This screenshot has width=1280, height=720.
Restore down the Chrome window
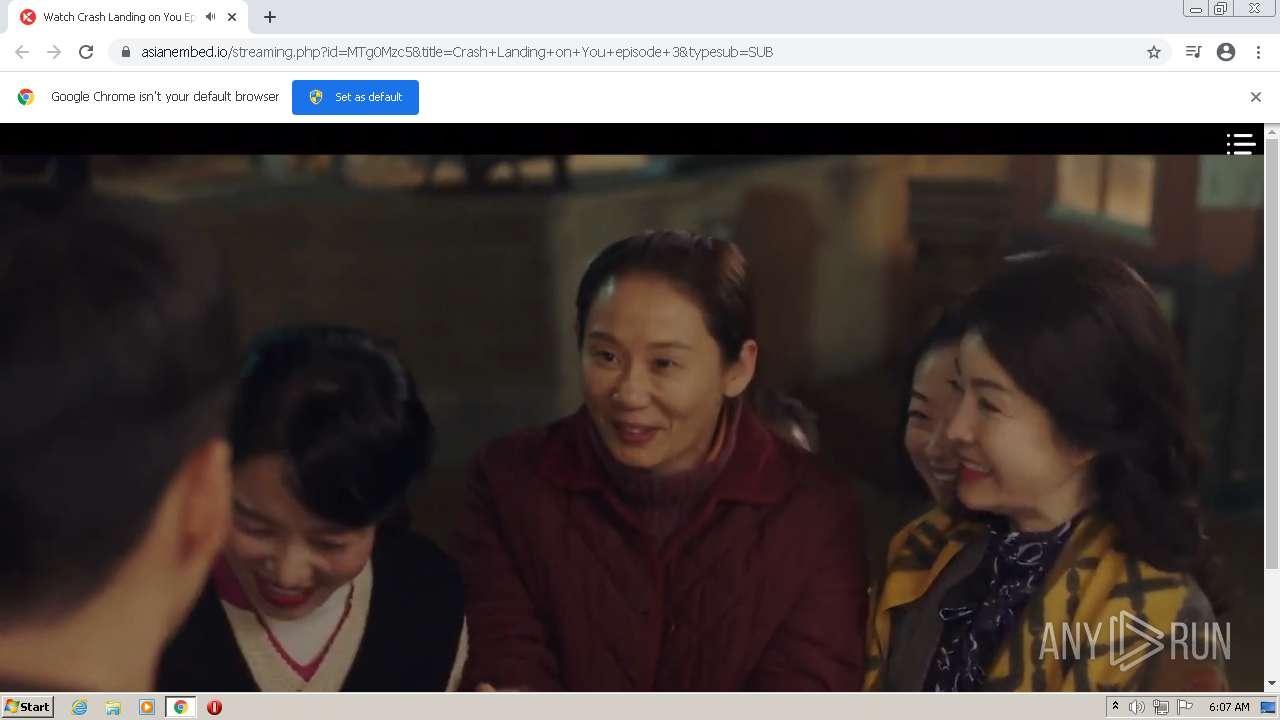pyautogui.click(x=1221, y=9)
